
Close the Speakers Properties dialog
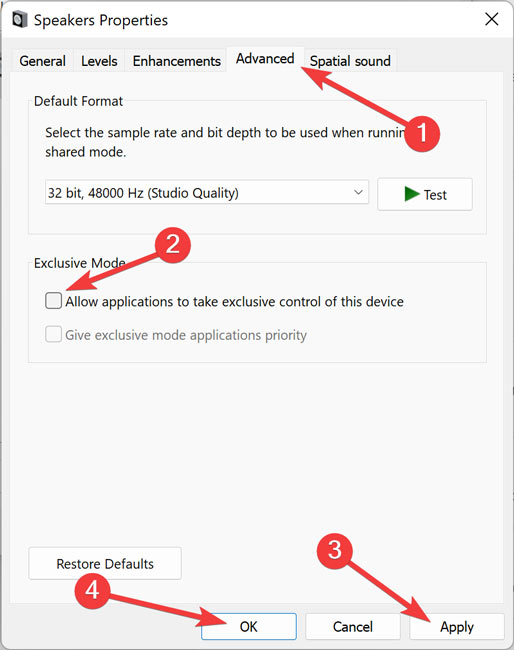click(492, 19)
